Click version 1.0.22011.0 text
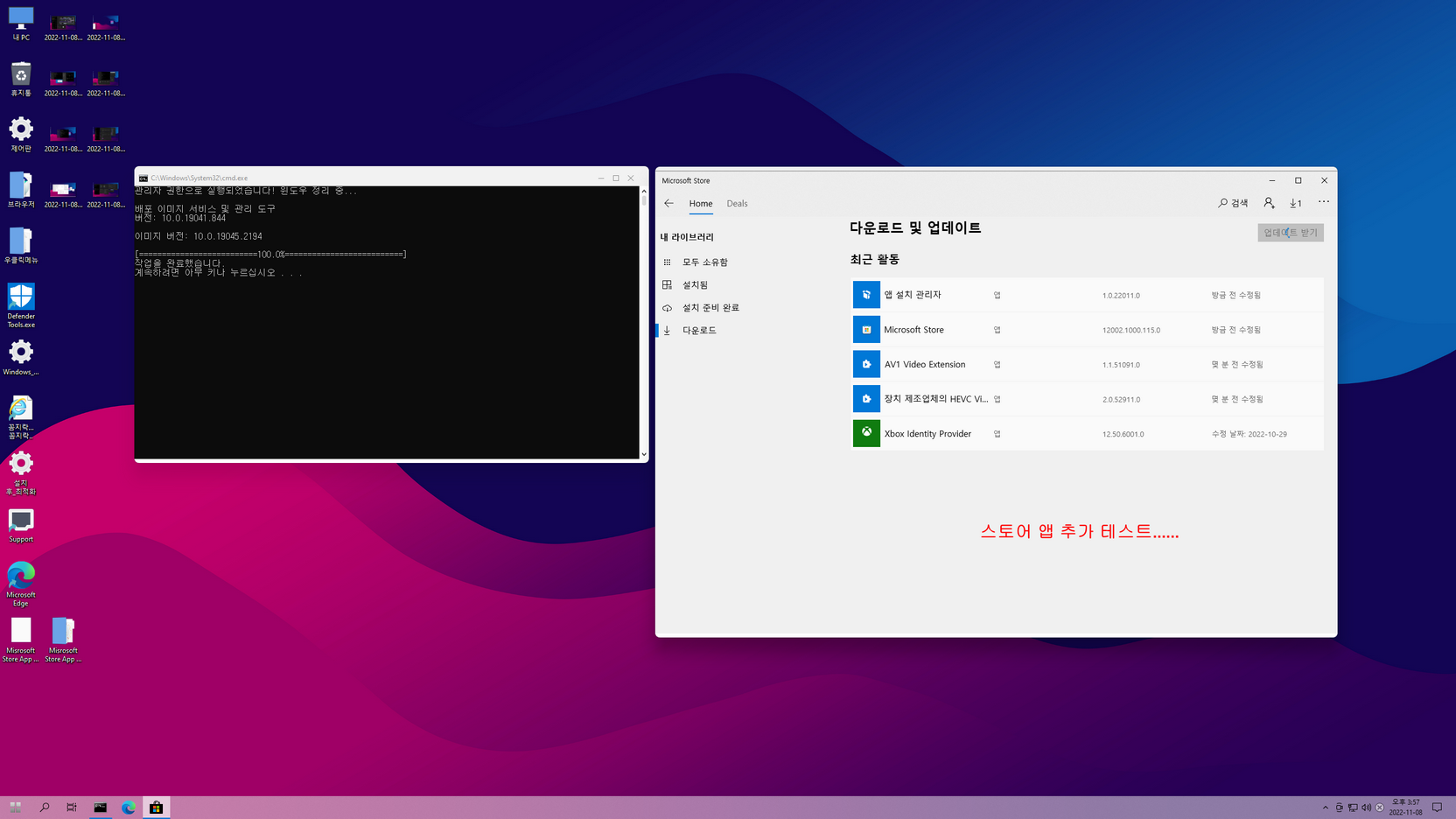The image size is (1456, 819). pos(1121,296)
